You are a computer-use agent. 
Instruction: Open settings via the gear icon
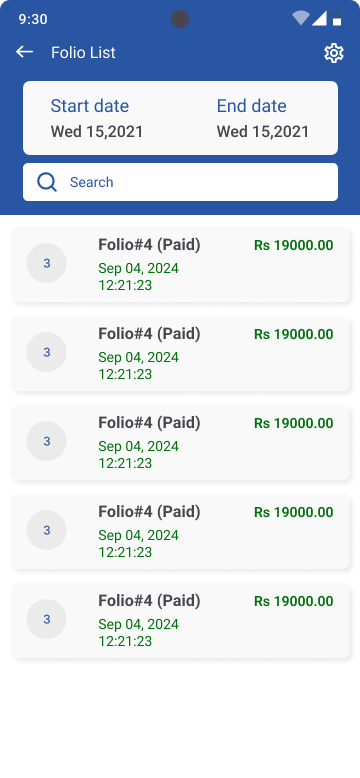tap(334, 53)
